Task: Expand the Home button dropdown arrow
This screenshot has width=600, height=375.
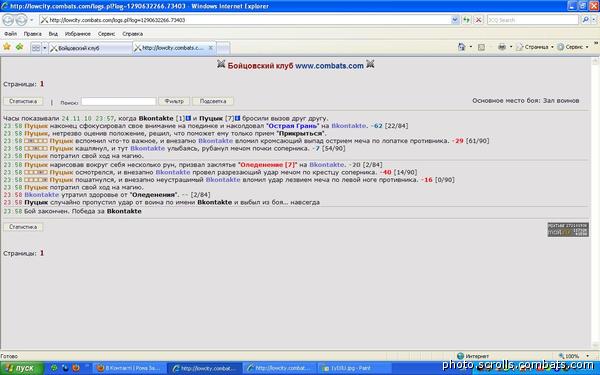Action: 471,47
